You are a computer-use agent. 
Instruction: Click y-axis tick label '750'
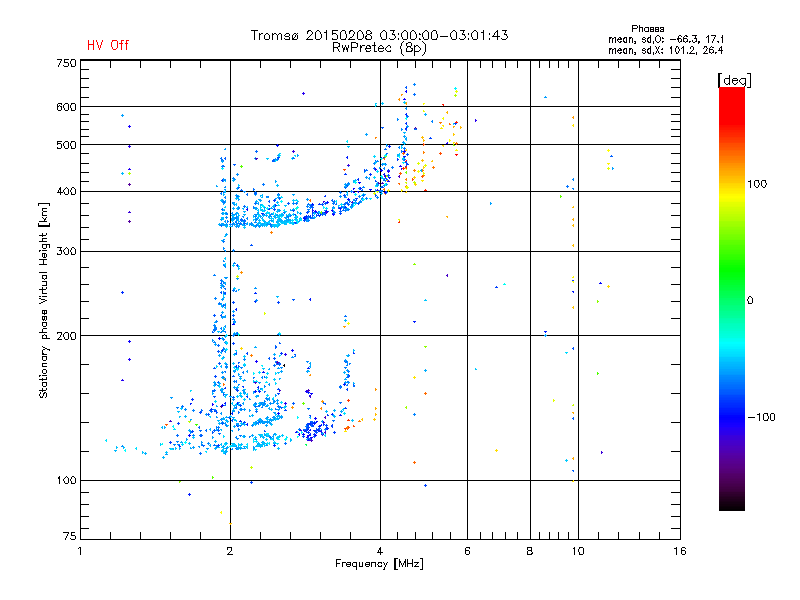coord(66,63)
